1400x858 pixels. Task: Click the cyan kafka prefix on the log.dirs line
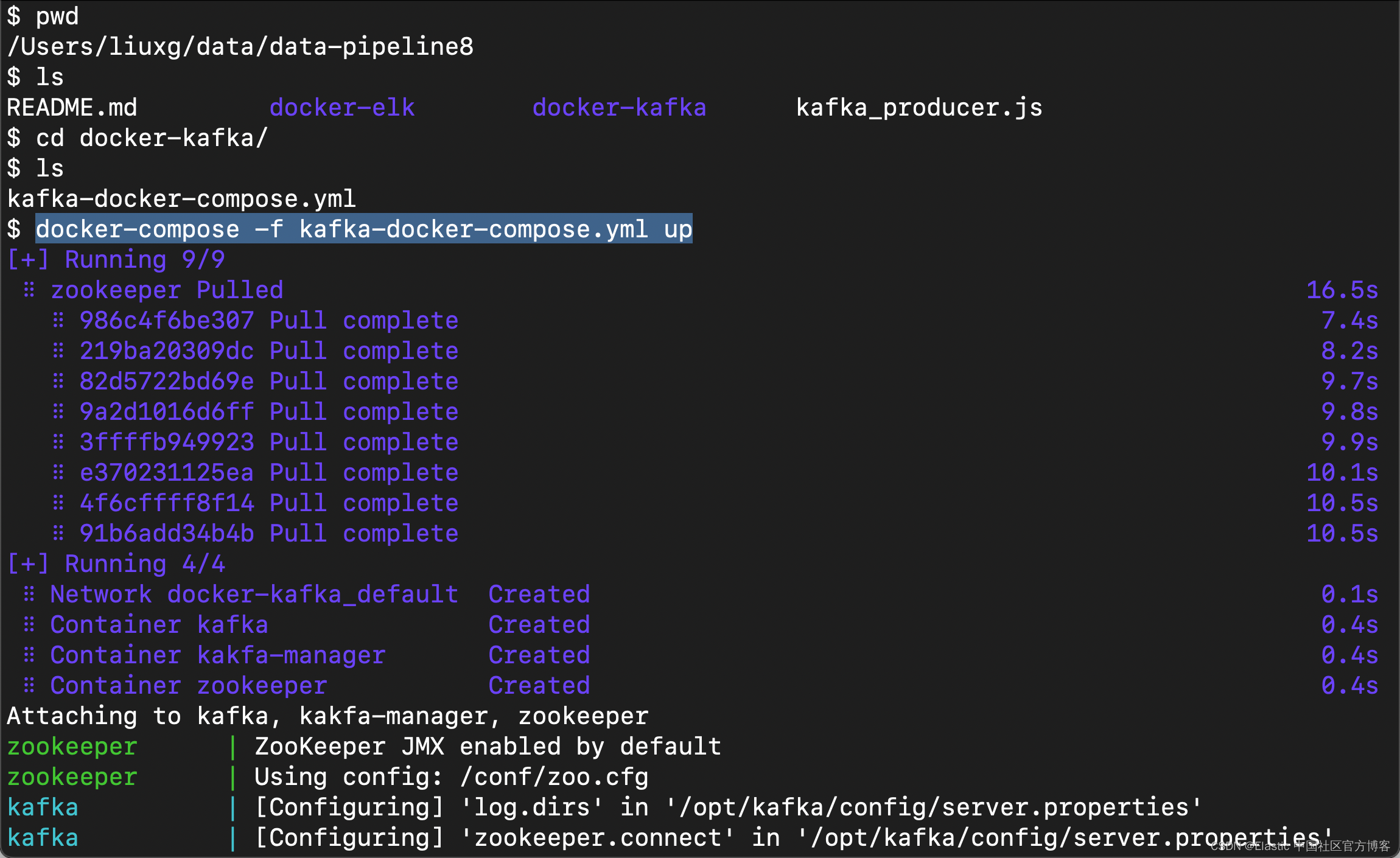43,807
